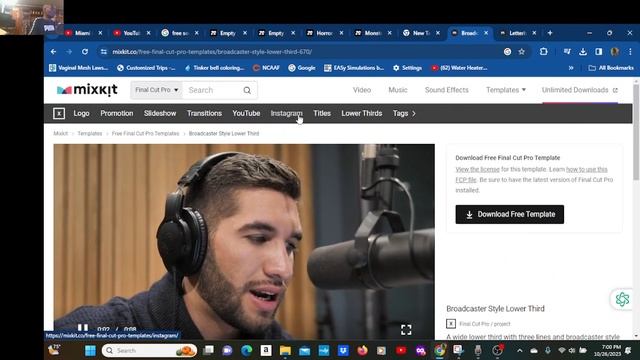
Task: Open the NCAAF bookmark
Action: click(x=266, y=68)
